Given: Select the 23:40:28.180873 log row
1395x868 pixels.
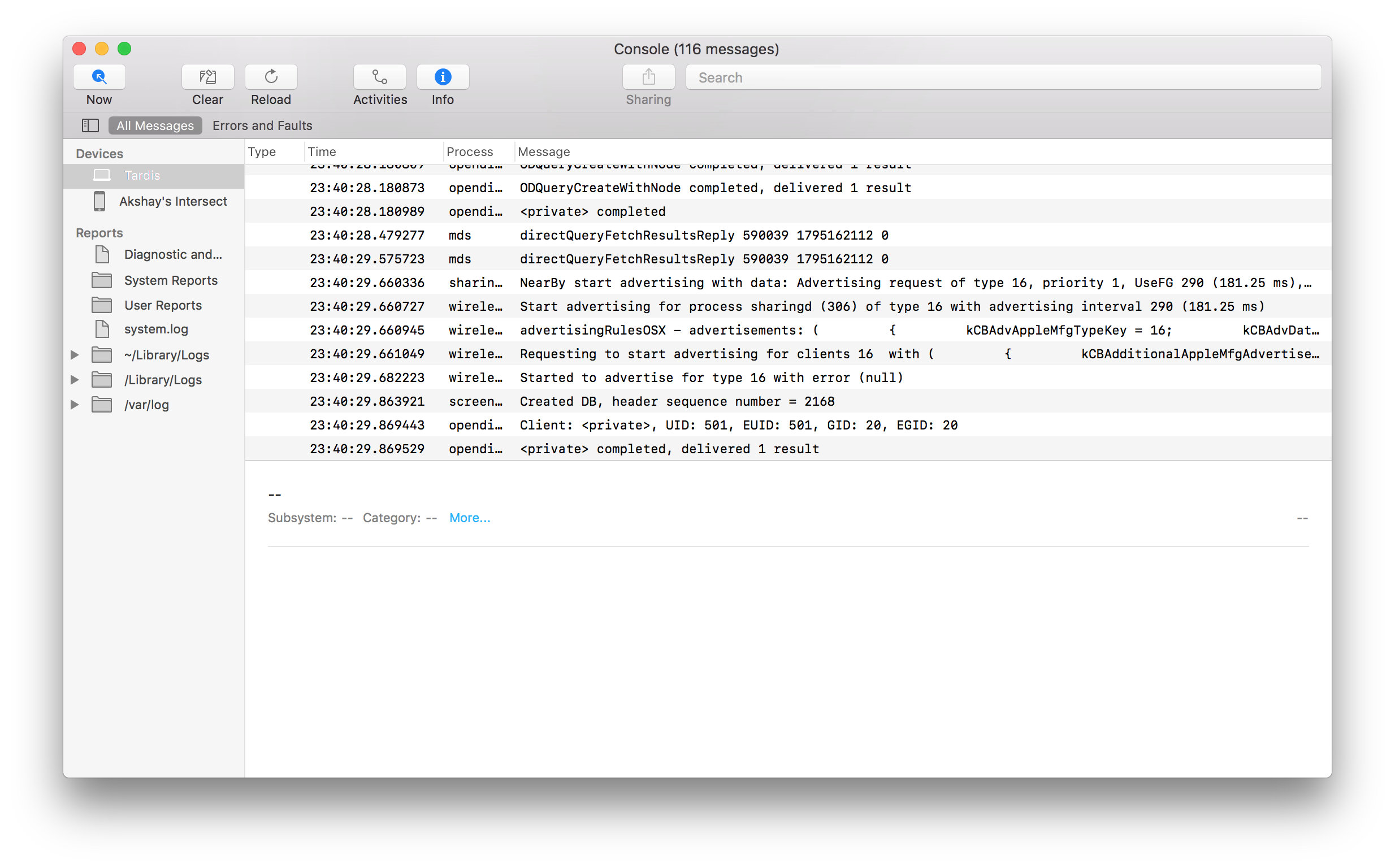Looking at the screenshot, I should tap(787, 188).
